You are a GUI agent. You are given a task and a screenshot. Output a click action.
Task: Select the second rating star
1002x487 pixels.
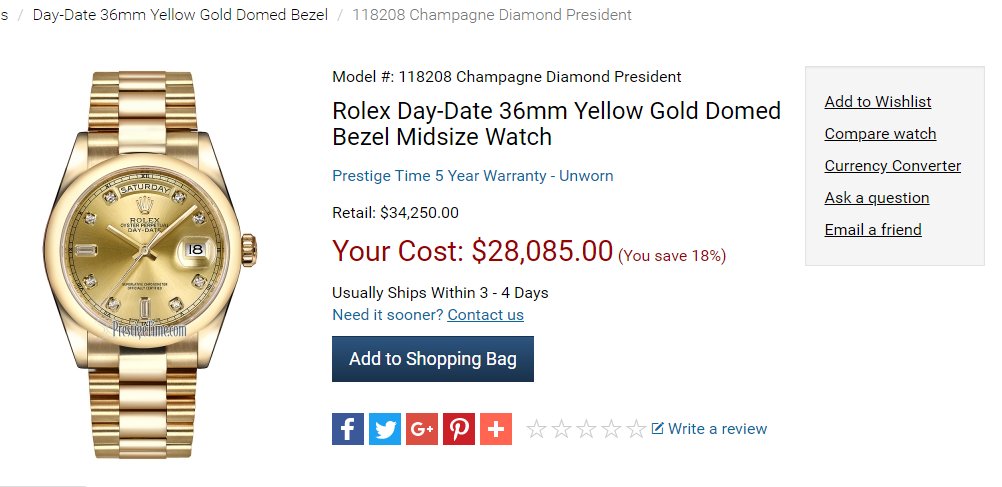pos(561,429)
